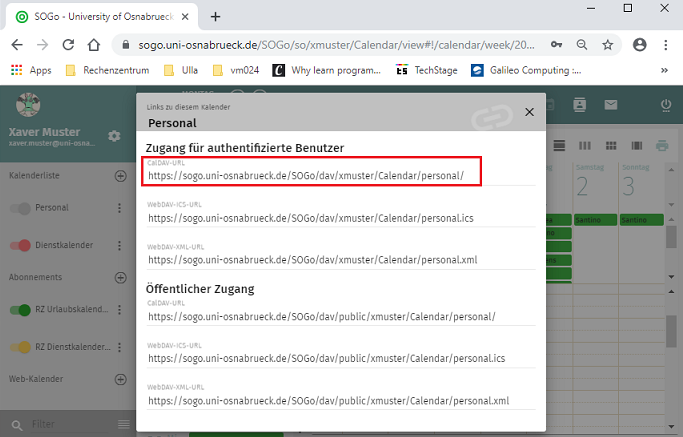Add a new calendar to Kalenderliste
This screenshot has height=437, width=683.
121,176
